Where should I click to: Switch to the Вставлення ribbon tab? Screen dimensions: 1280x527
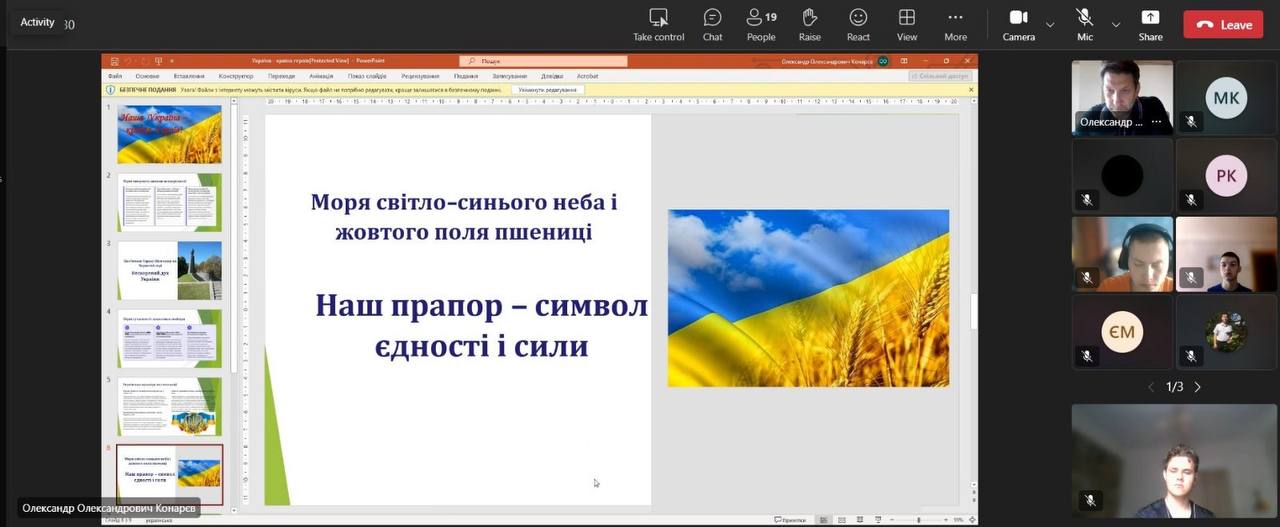point(189,76)
